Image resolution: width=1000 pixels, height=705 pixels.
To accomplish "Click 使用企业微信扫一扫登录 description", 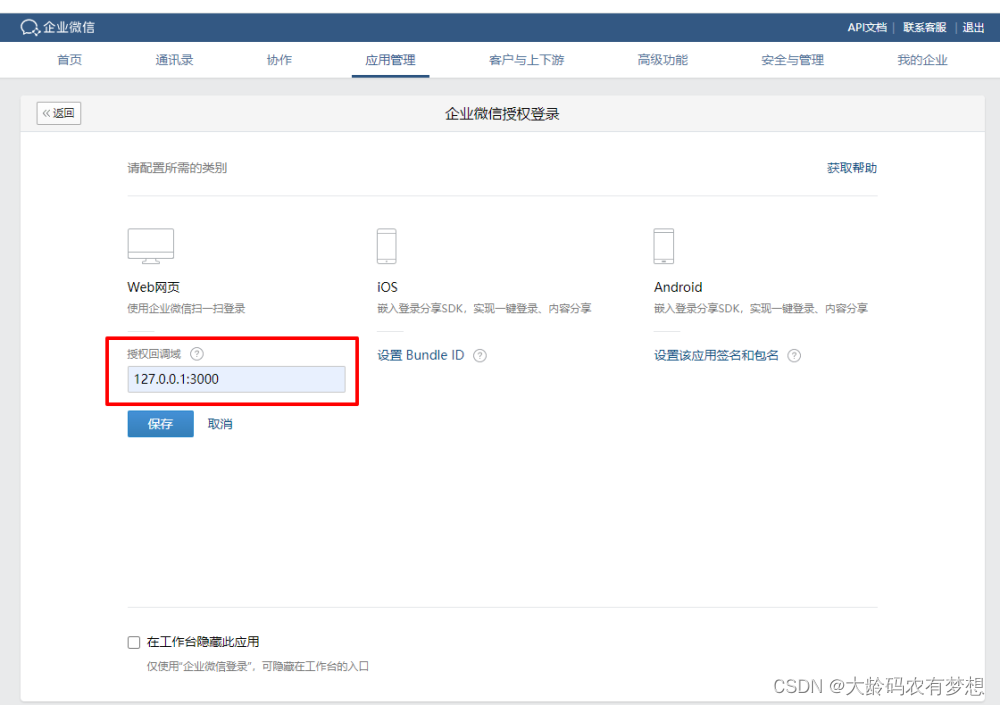I will pos(186,309).
